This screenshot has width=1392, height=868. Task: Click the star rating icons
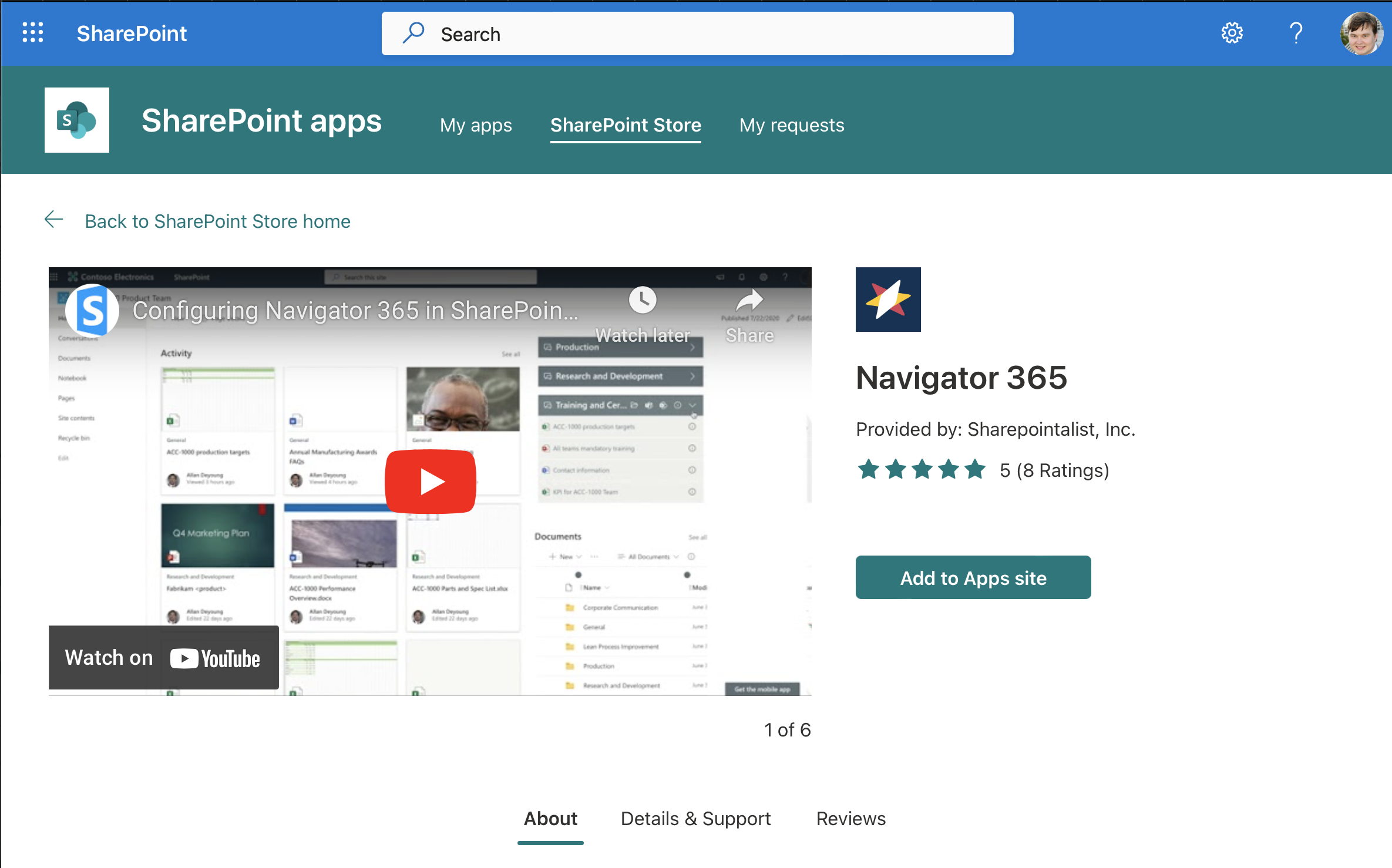[922, 470]
